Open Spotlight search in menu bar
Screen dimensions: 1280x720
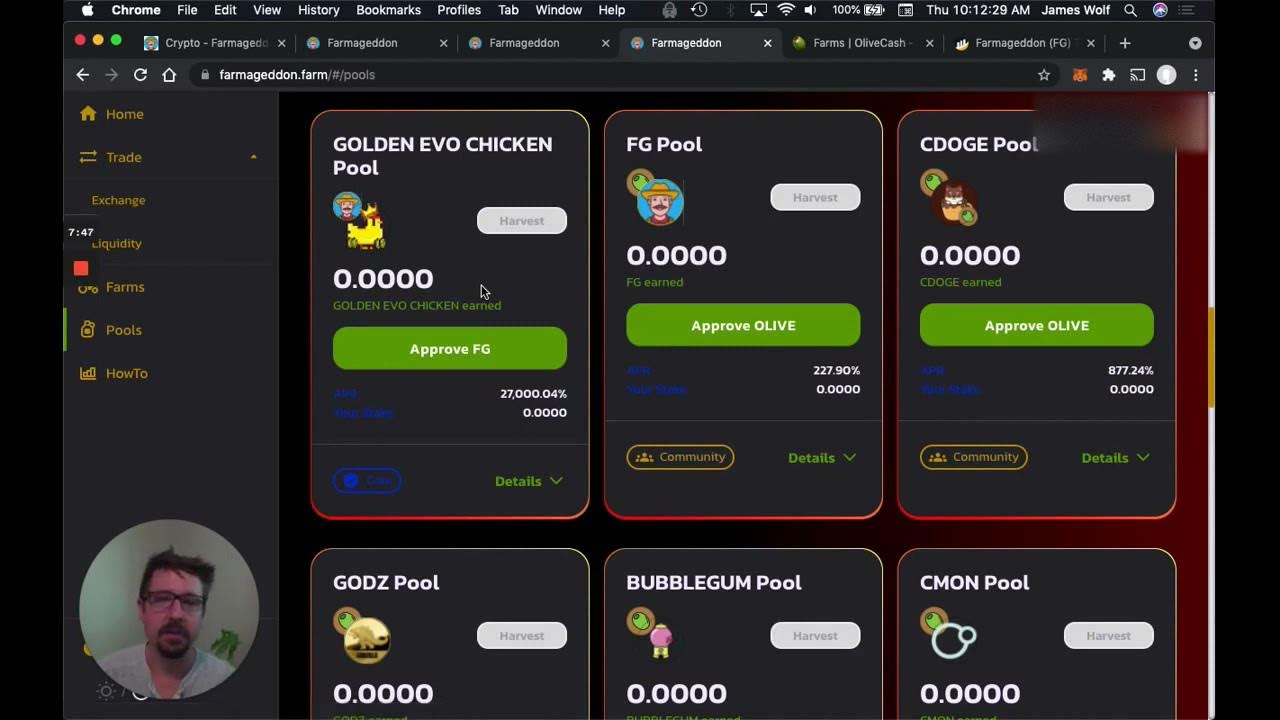(1130, 10)
